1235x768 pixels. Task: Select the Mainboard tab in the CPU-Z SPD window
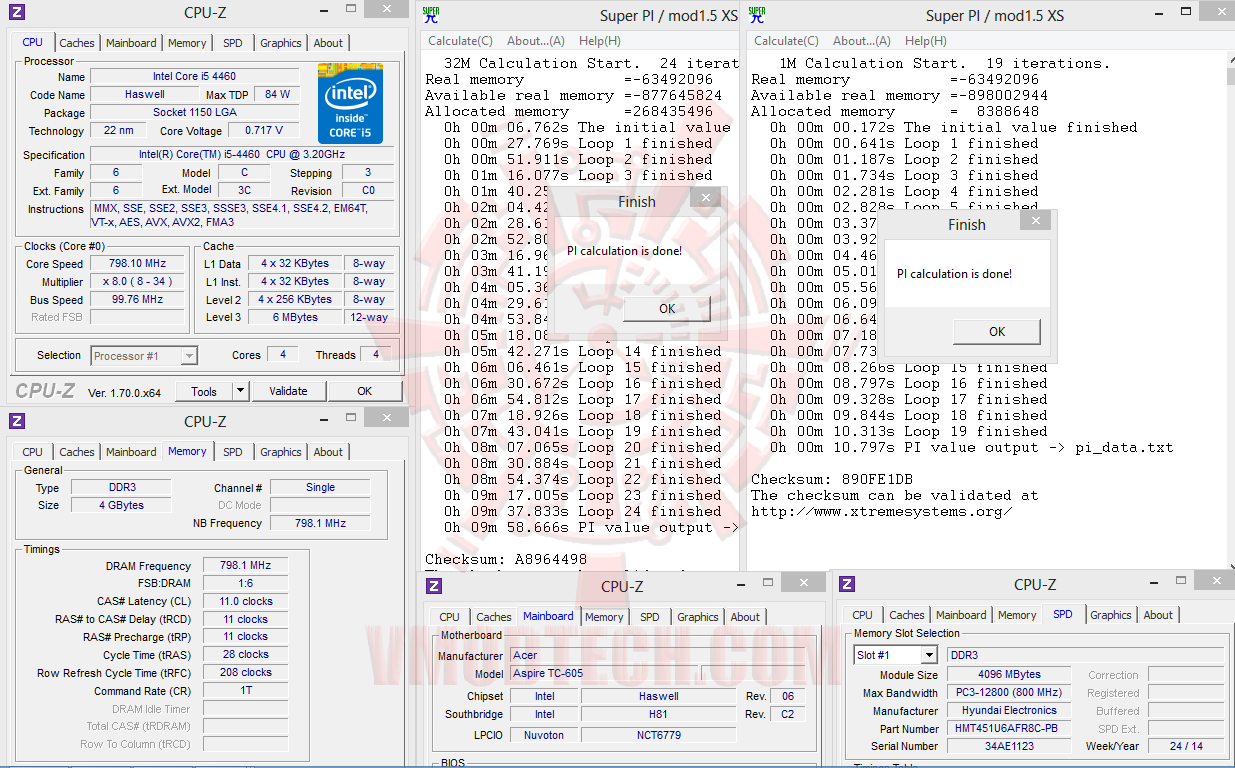point(961,615)
